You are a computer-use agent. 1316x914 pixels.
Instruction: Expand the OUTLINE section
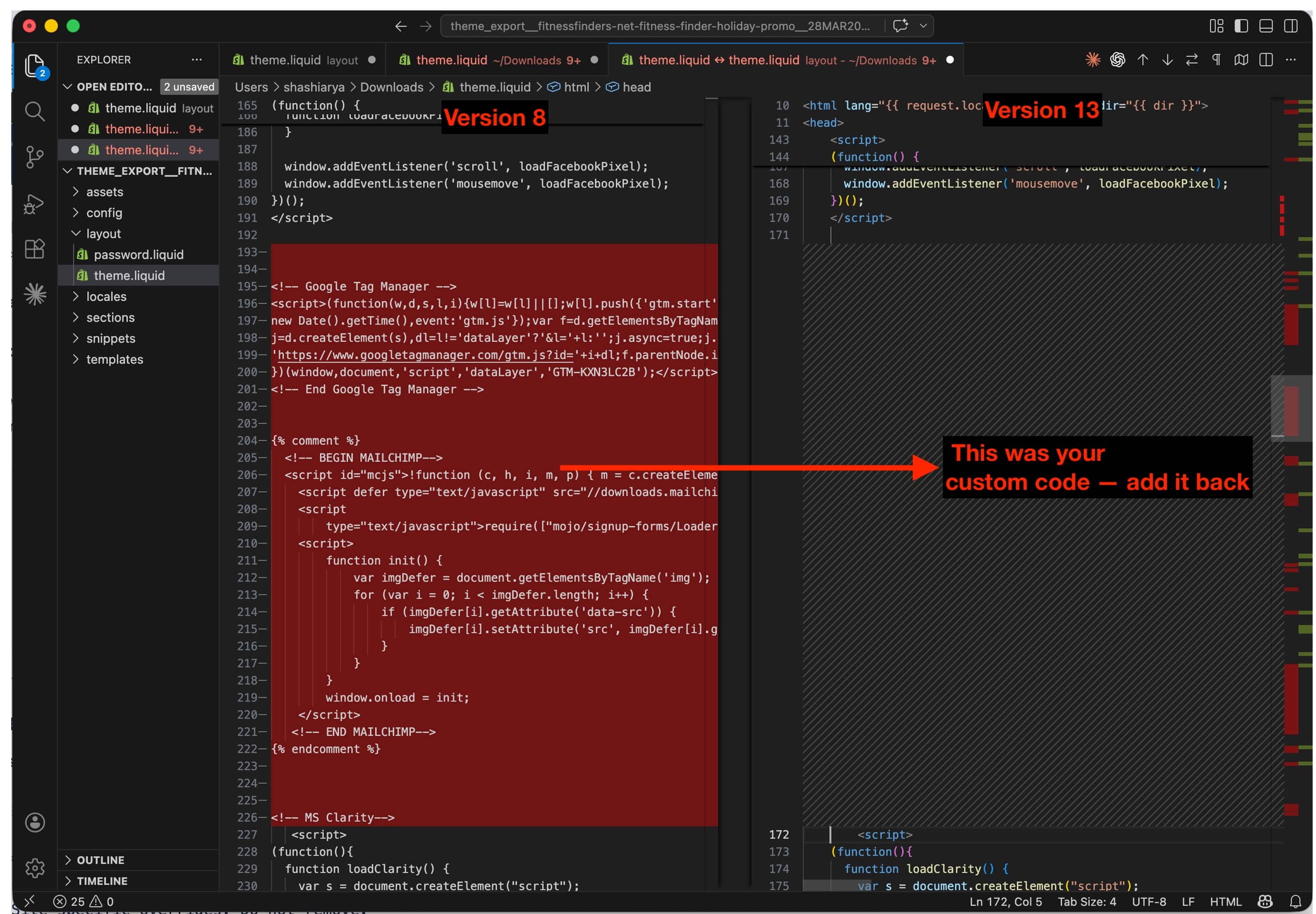(100, 860)
